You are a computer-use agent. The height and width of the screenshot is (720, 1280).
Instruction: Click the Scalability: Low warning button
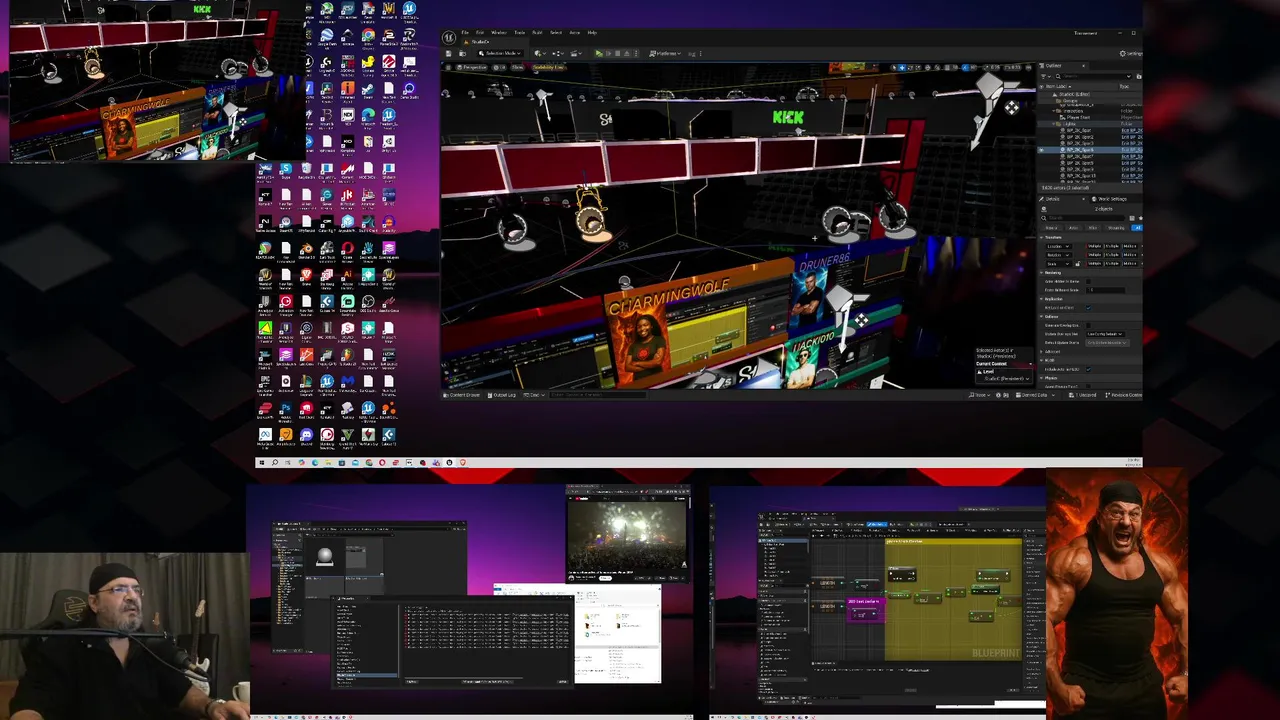[x=548, y=67]
